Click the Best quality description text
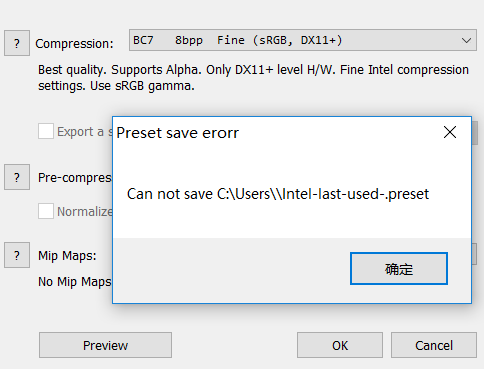Screen dimensions: 484x369 [253, 78]
